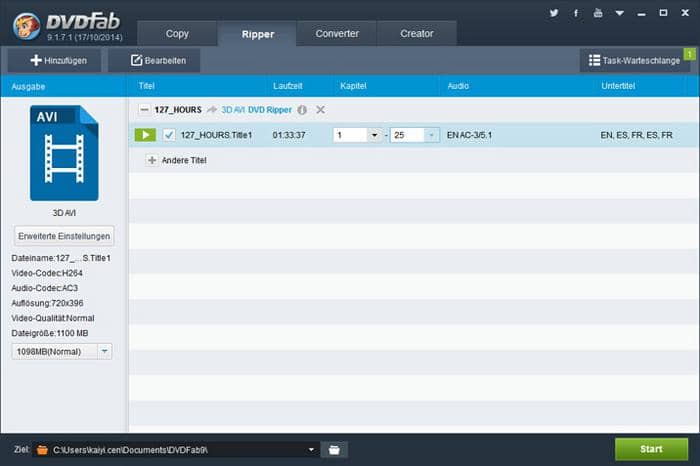Expand Andere Titel with plus icon
This screenshot has width=700, height=466.
click(152, 160)
